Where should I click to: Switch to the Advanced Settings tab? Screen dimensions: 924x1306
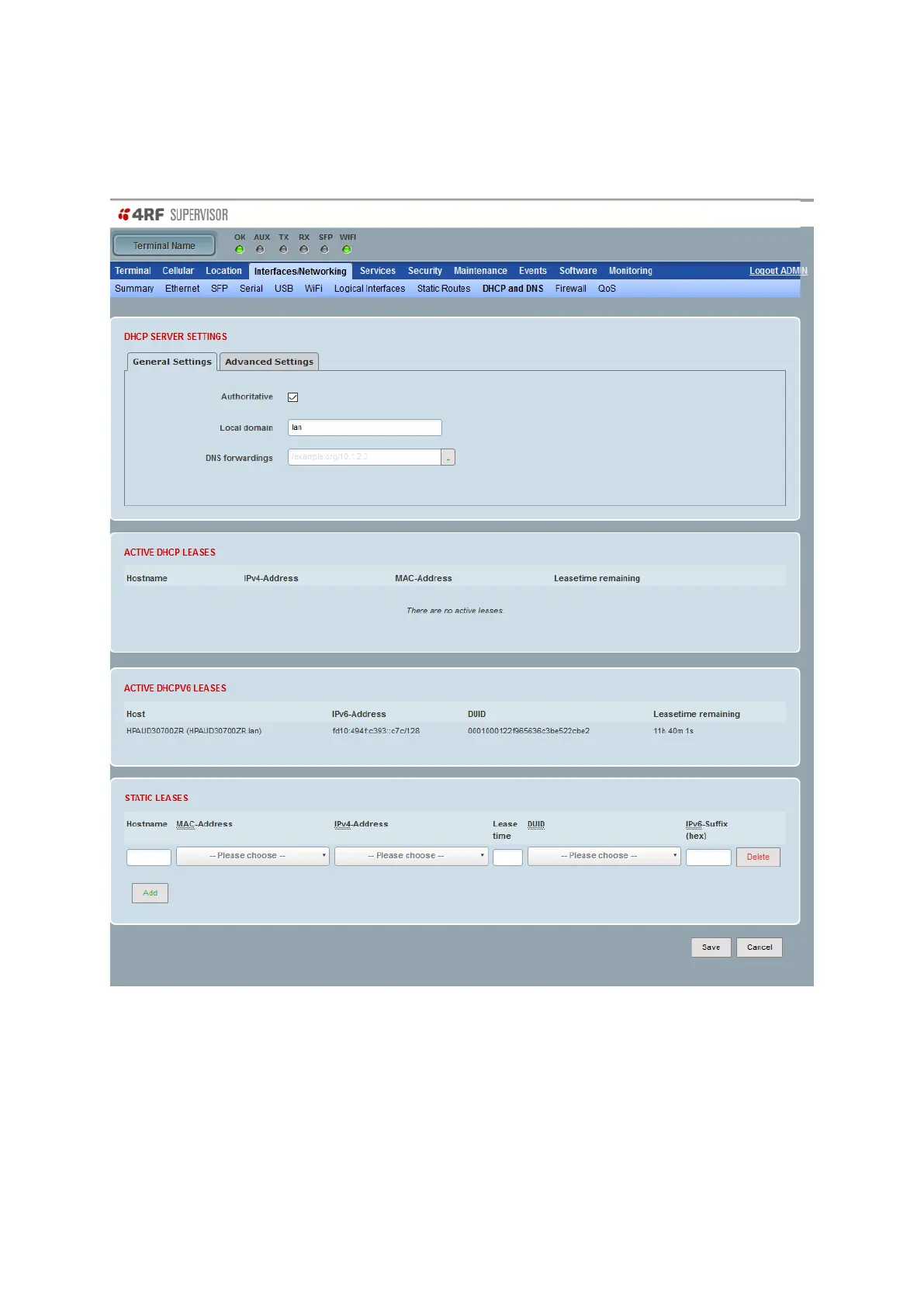pos(269,362)
